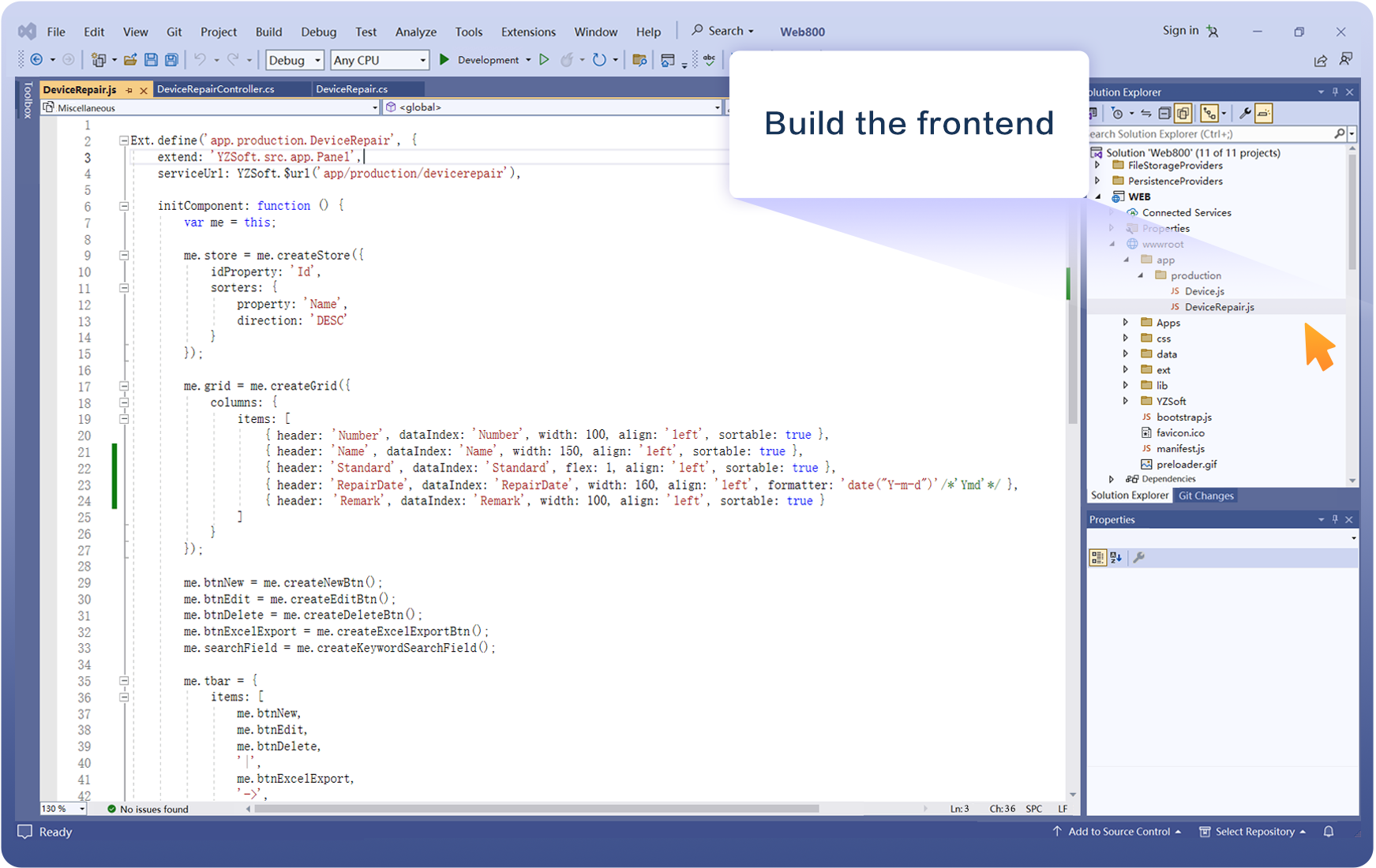The width and height of the screenshot is (1376, 868).
Task: Click Collapse All in Solution Explorer
Action: [x=1164, y=114]
